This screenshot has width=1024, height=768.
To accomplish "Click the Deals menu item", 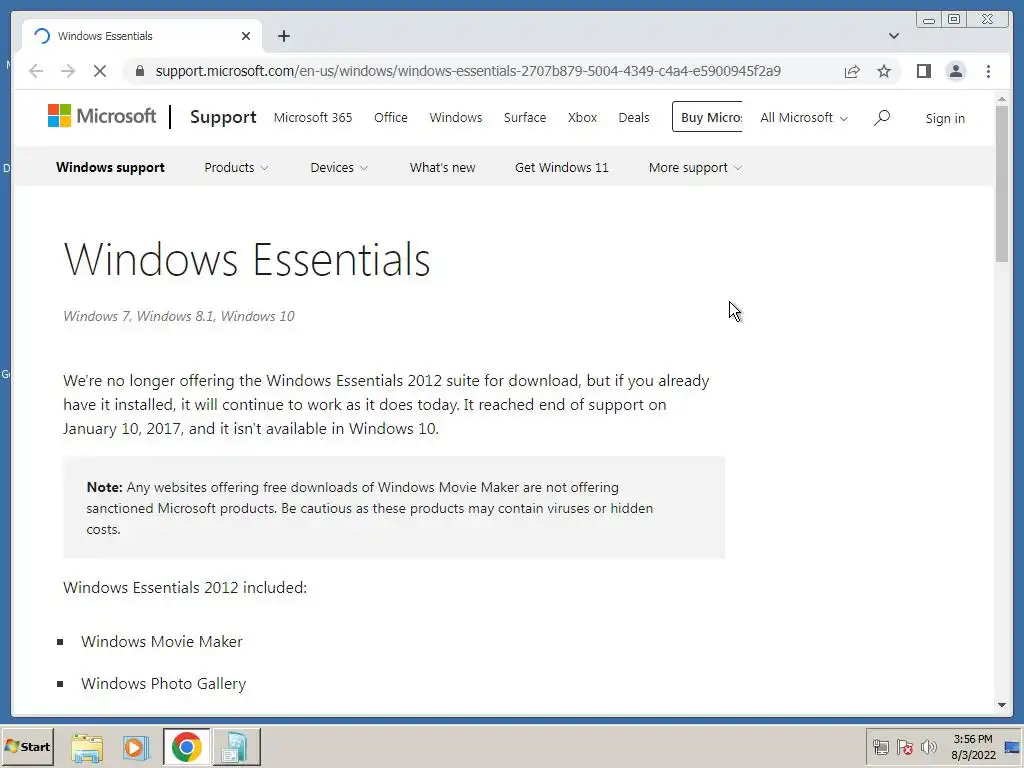I will (633, 118).
